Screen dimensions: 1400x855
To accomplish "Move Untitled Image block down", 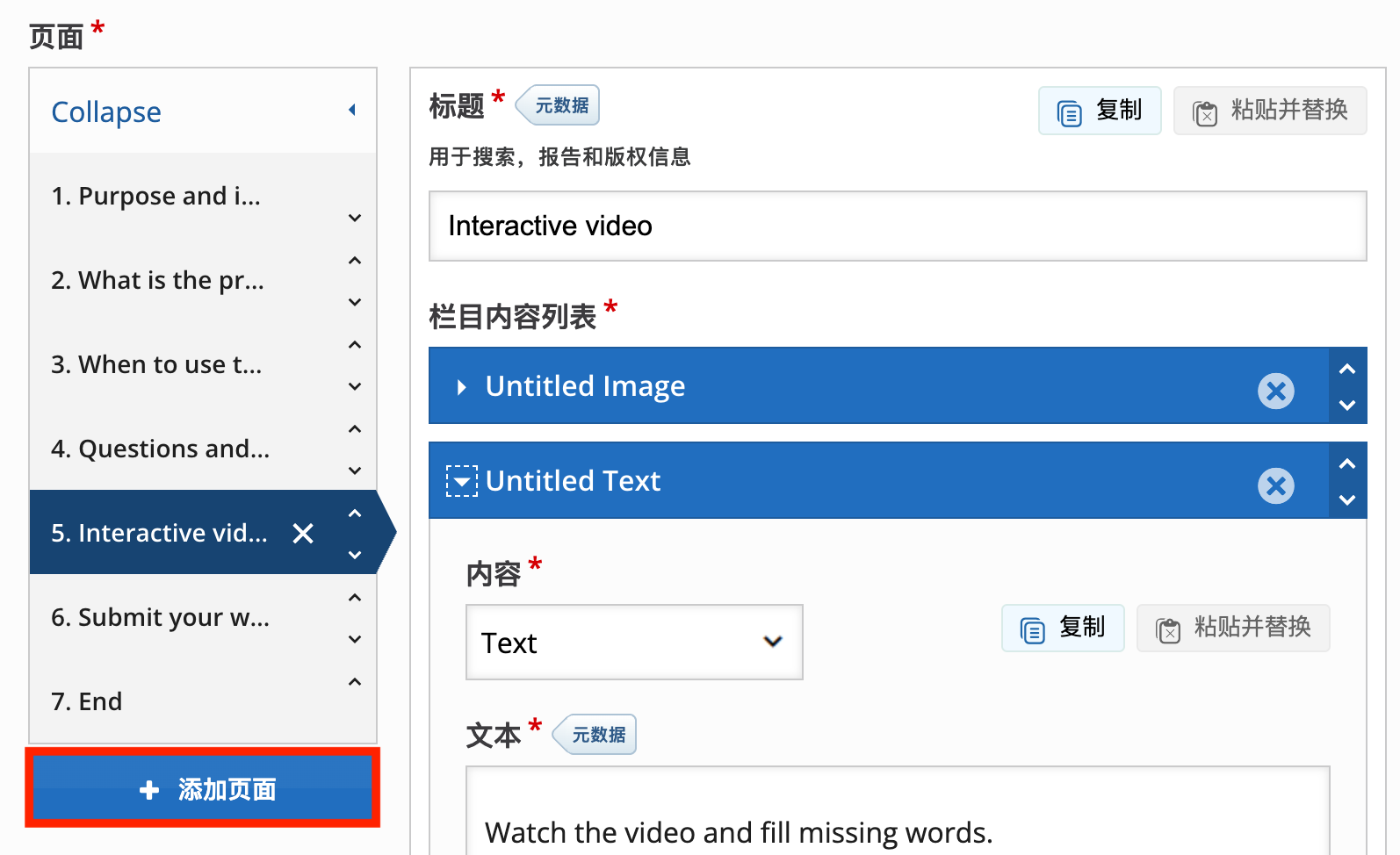I will tap(1347, 406).
